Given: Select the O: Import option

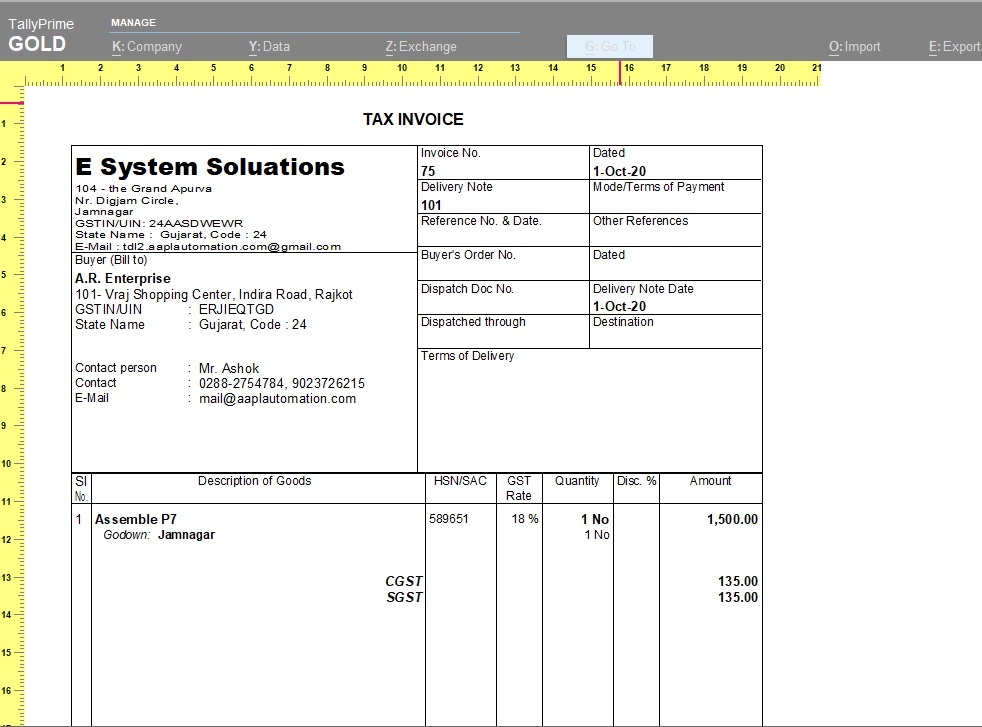Looking at the screenshot, I should coord(855,46).
